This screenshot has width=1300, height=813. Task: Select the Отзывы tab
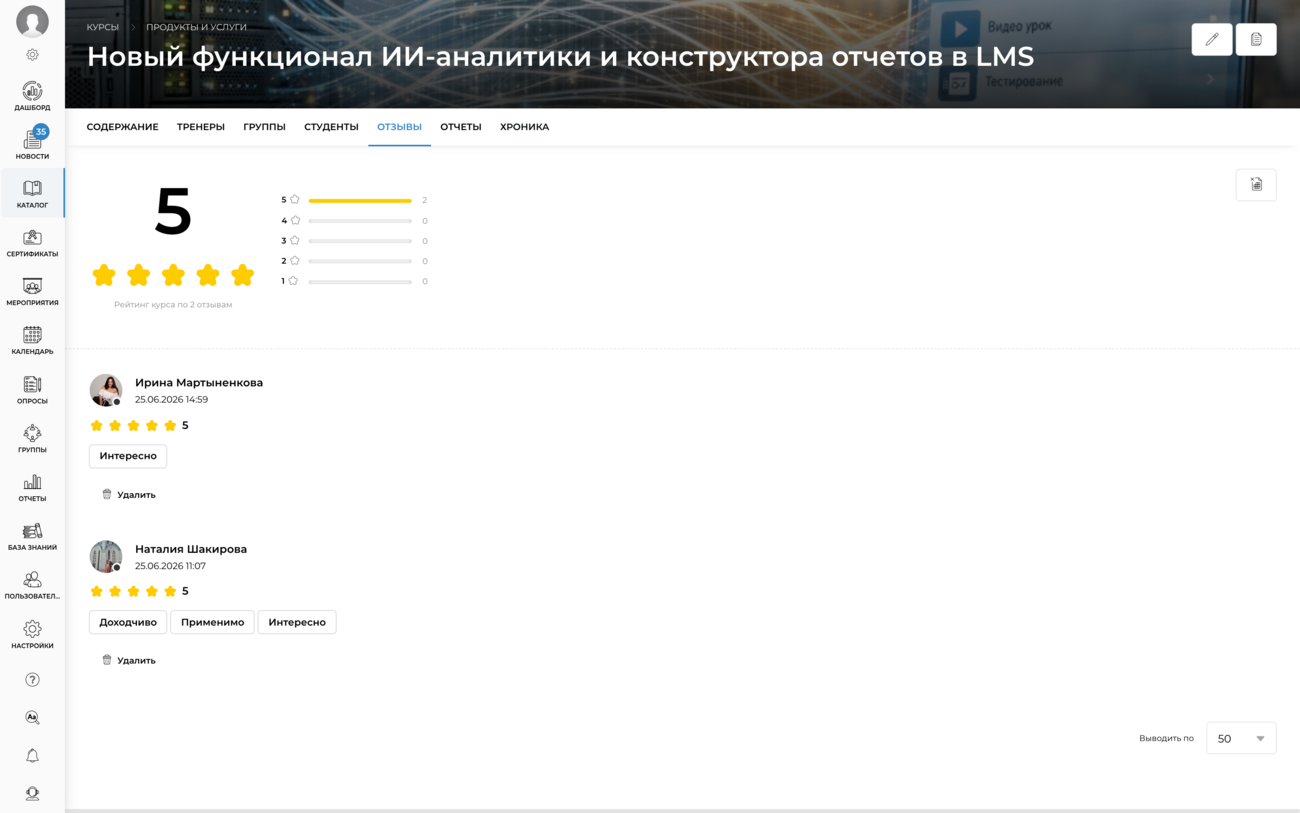coord(399,127)
